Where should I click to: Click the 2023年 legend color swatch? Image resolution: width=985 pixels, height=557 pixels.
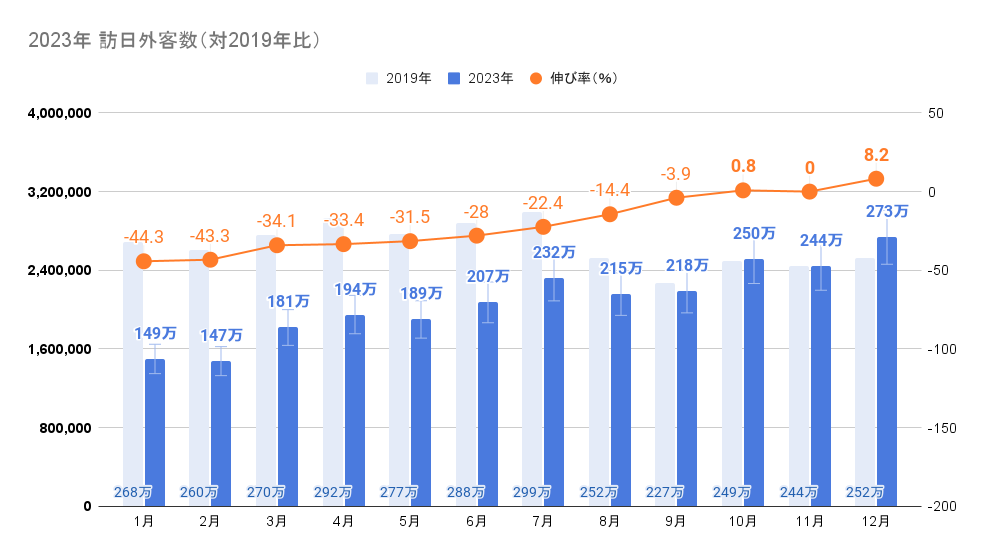tap(454, 78)
